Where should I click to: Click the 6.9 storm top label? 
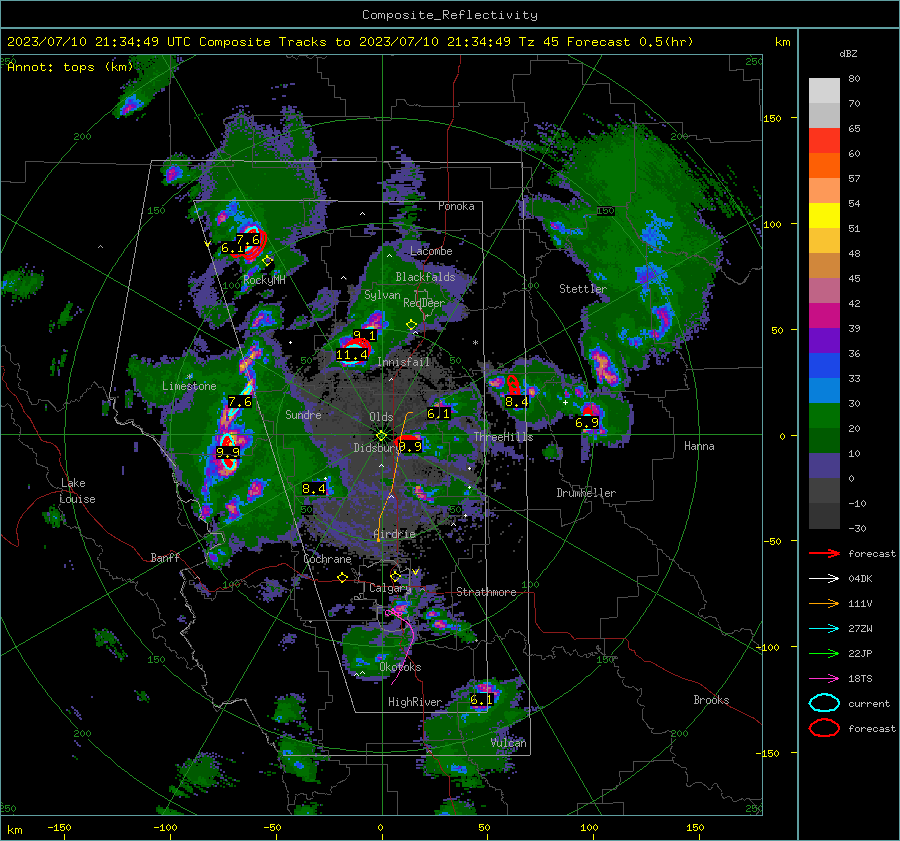tap(587, 423)
